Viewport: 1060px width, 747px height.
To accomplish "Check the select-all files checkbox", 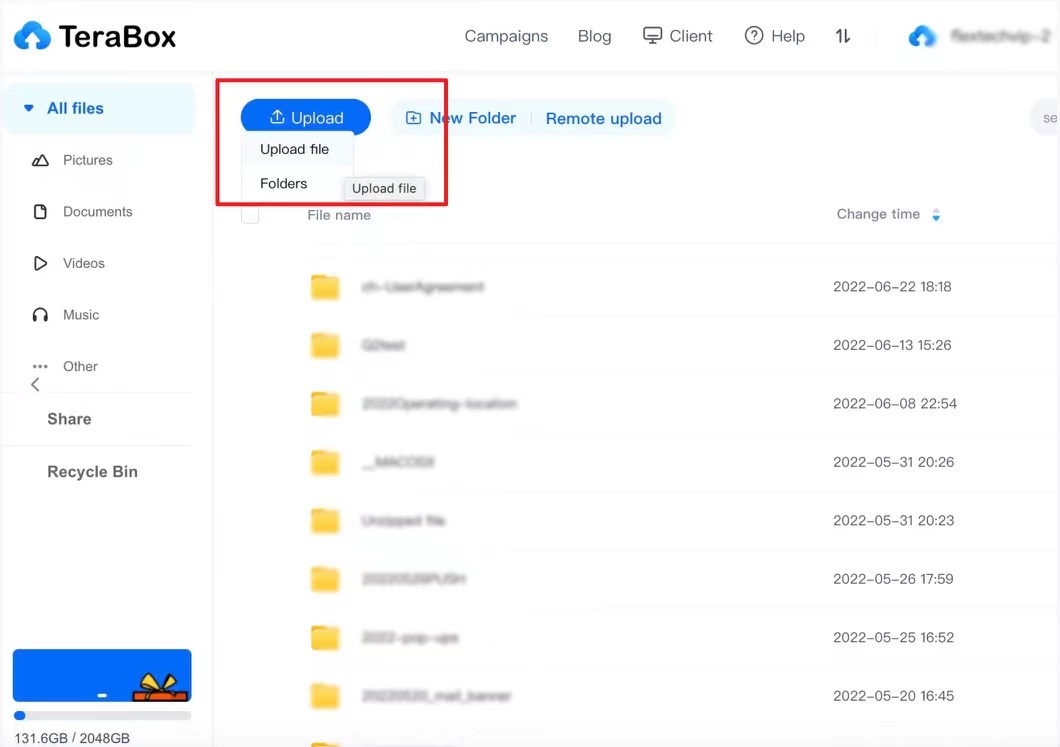I will click(249, 214).
